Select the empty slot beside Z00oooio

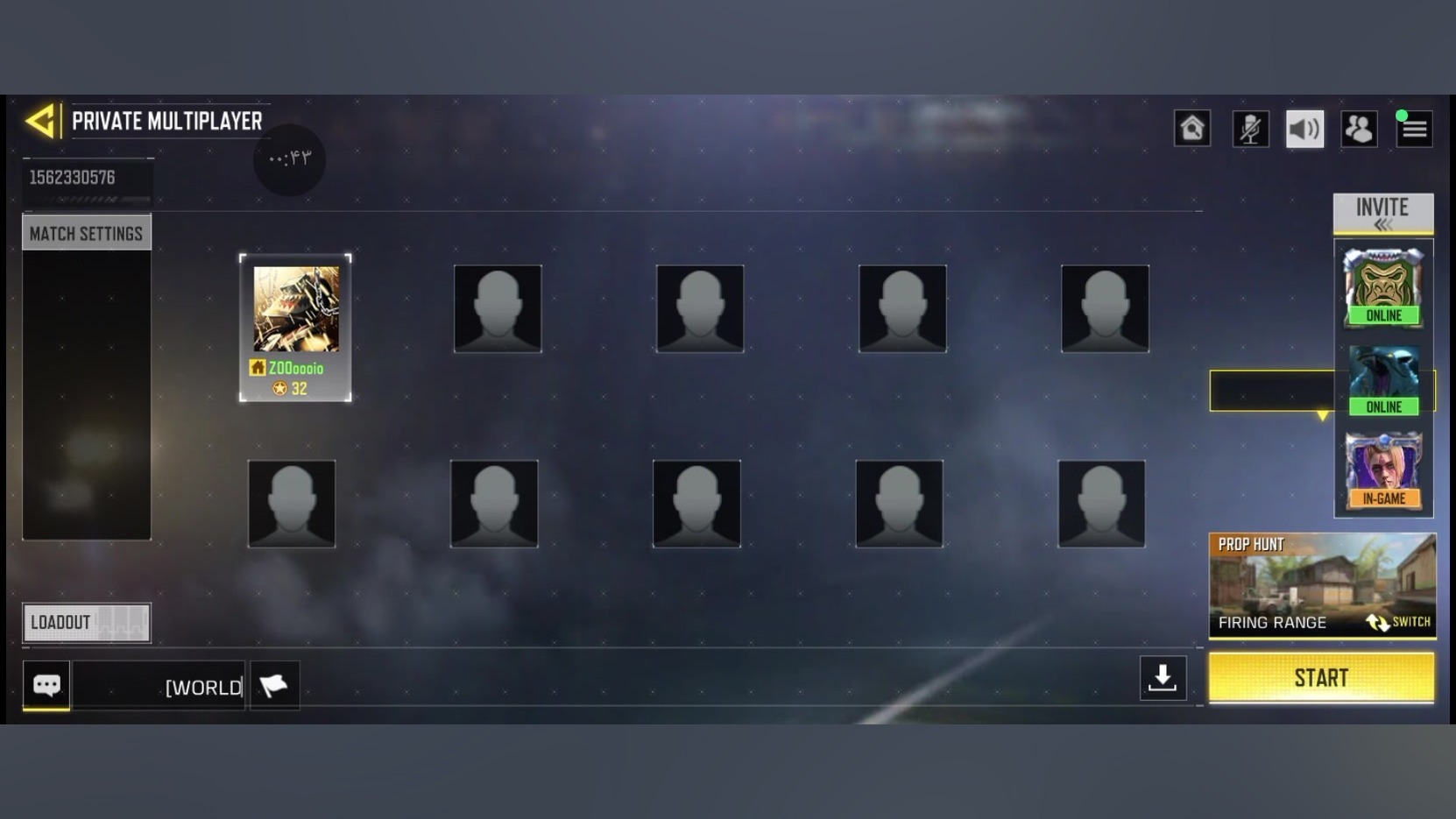click(498, 309)
